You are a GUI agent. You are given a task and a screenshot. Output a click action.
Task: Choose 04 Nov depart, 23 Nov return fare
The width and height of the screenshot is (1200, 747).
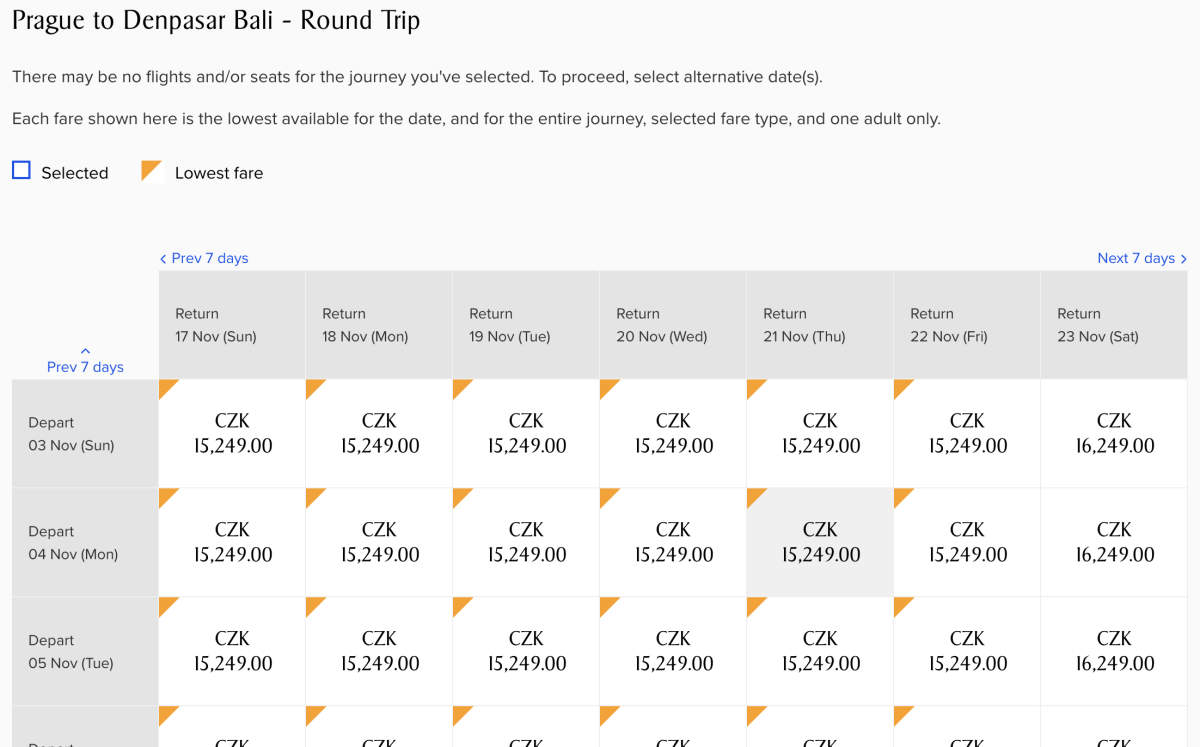(x=1114, y=542)
